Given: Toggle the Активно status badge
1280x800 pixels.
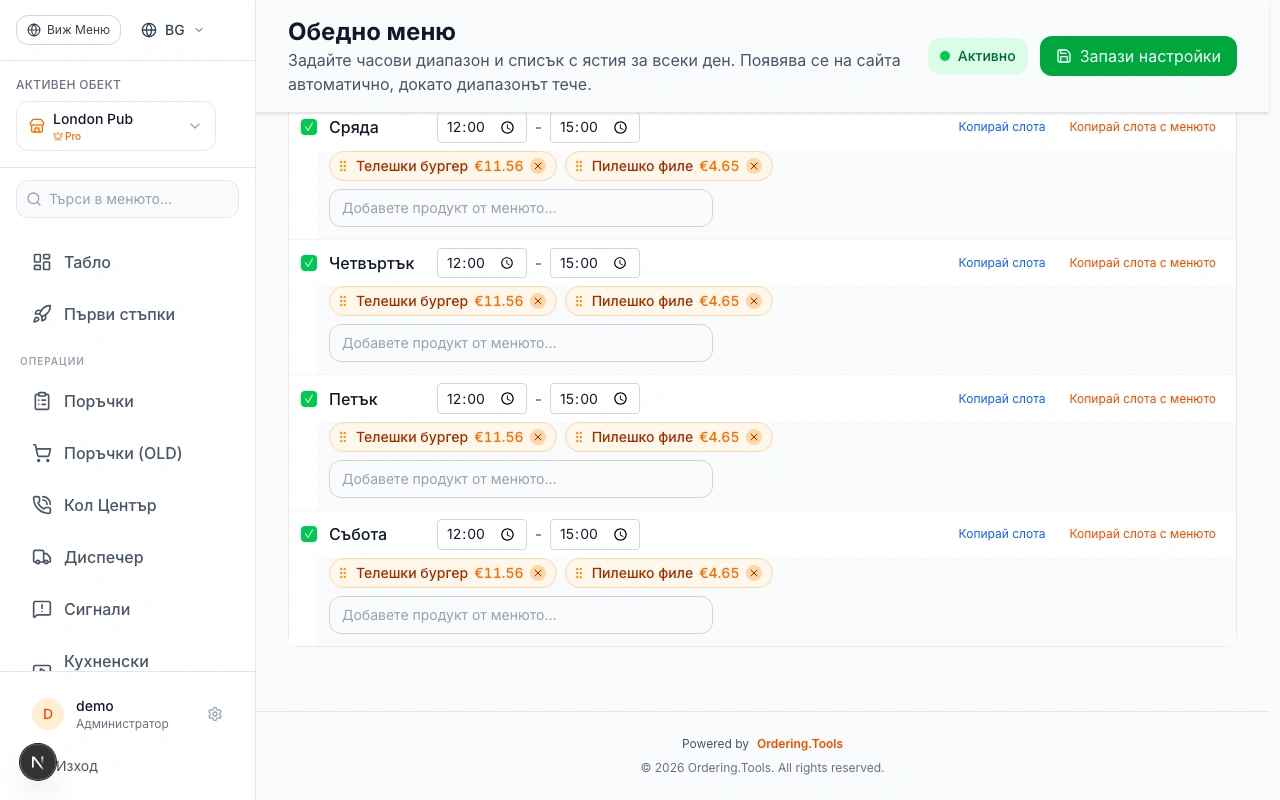Looking at the screenshot, I should (978, 56).
